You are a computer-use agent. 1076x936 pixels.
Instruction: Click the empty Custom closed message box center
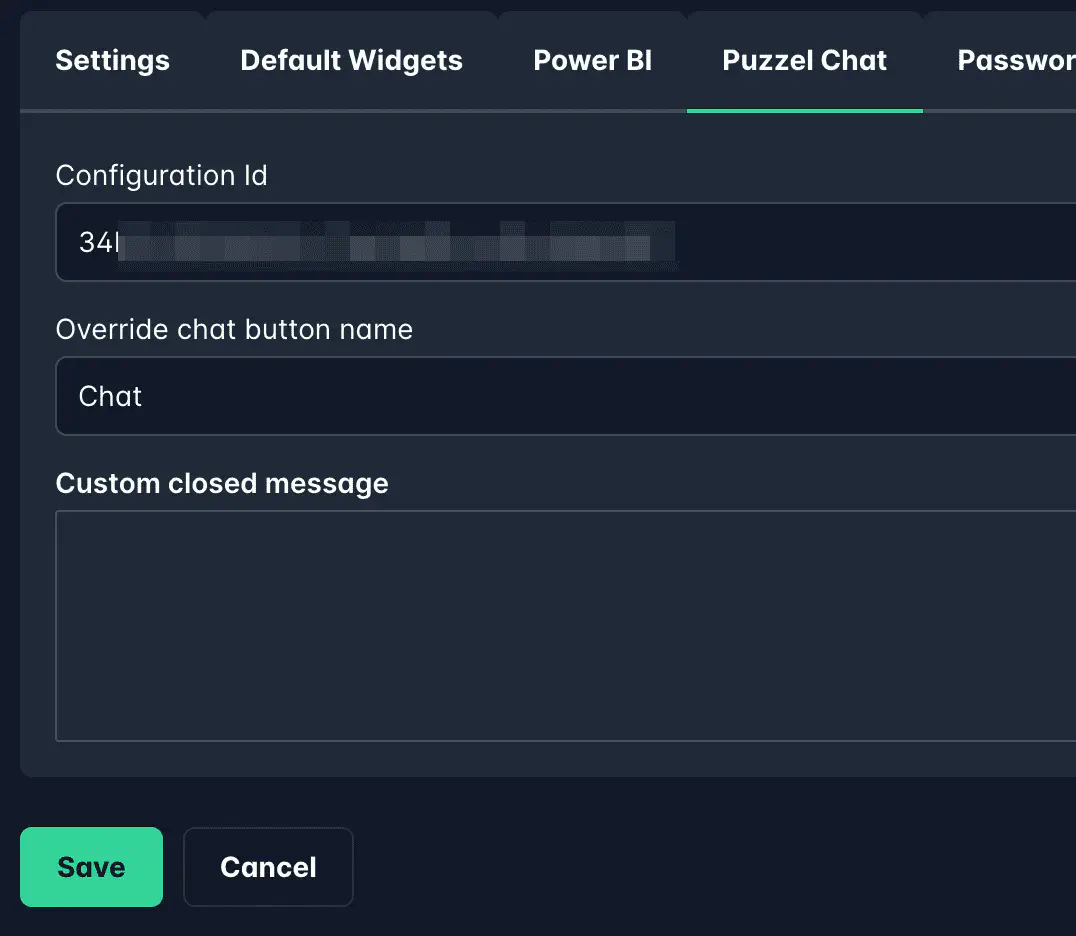(565, 625)
